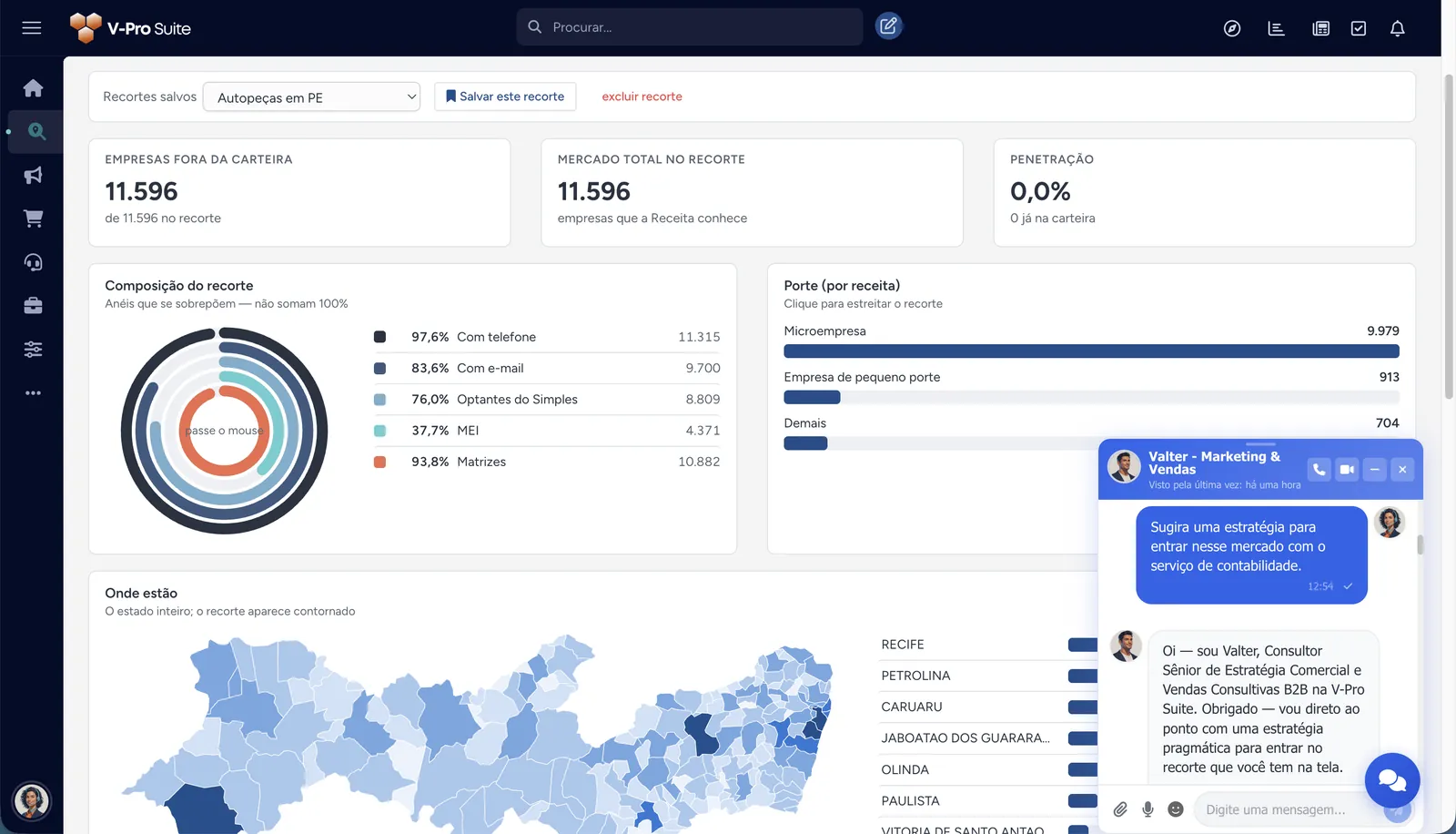Image resolution: width=1456 pixels, height=834 pixels.
Task: Open the hamburger menu
Action: [x=32, y=28]
